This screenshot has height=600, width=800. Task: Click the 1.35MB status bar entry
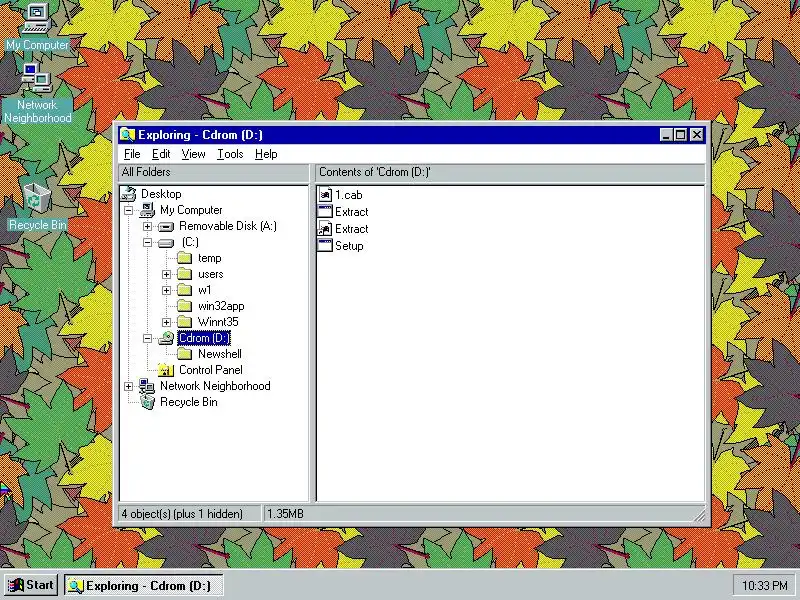pyautogui.click(x=285, y=514)
